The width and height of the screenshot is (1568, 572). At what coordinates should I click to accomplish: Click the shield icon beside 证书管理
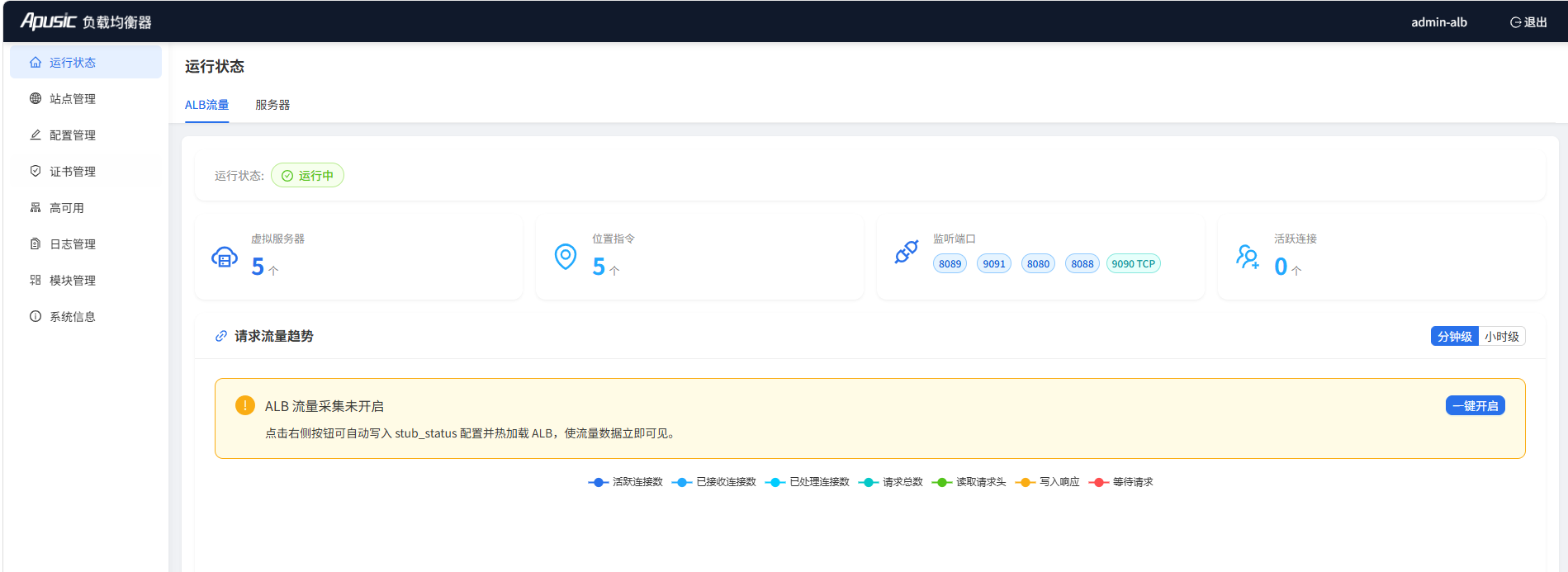[x=36, y=172]
